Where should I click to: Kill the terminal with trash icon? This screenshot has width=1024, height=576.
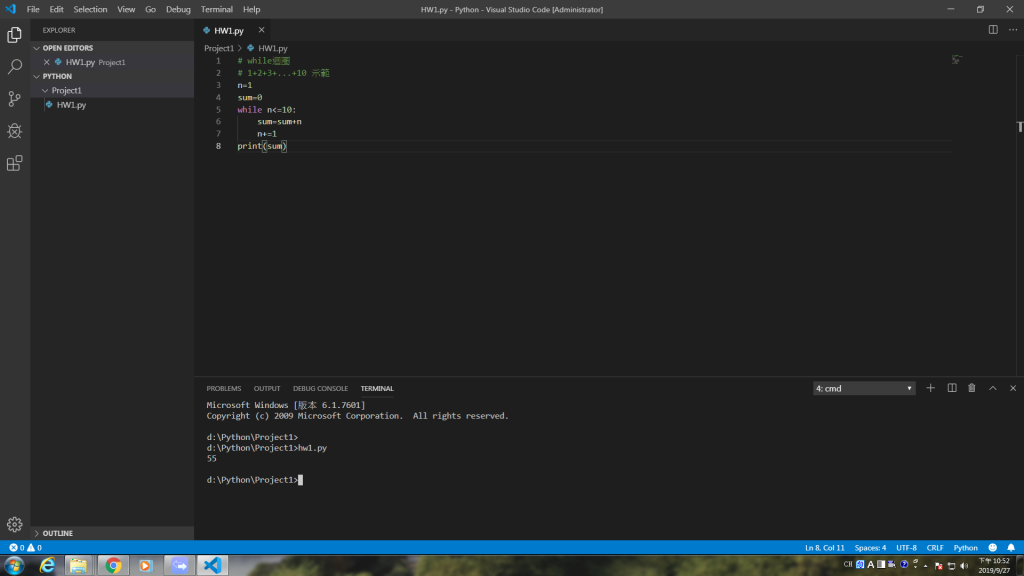coord(972,388)
